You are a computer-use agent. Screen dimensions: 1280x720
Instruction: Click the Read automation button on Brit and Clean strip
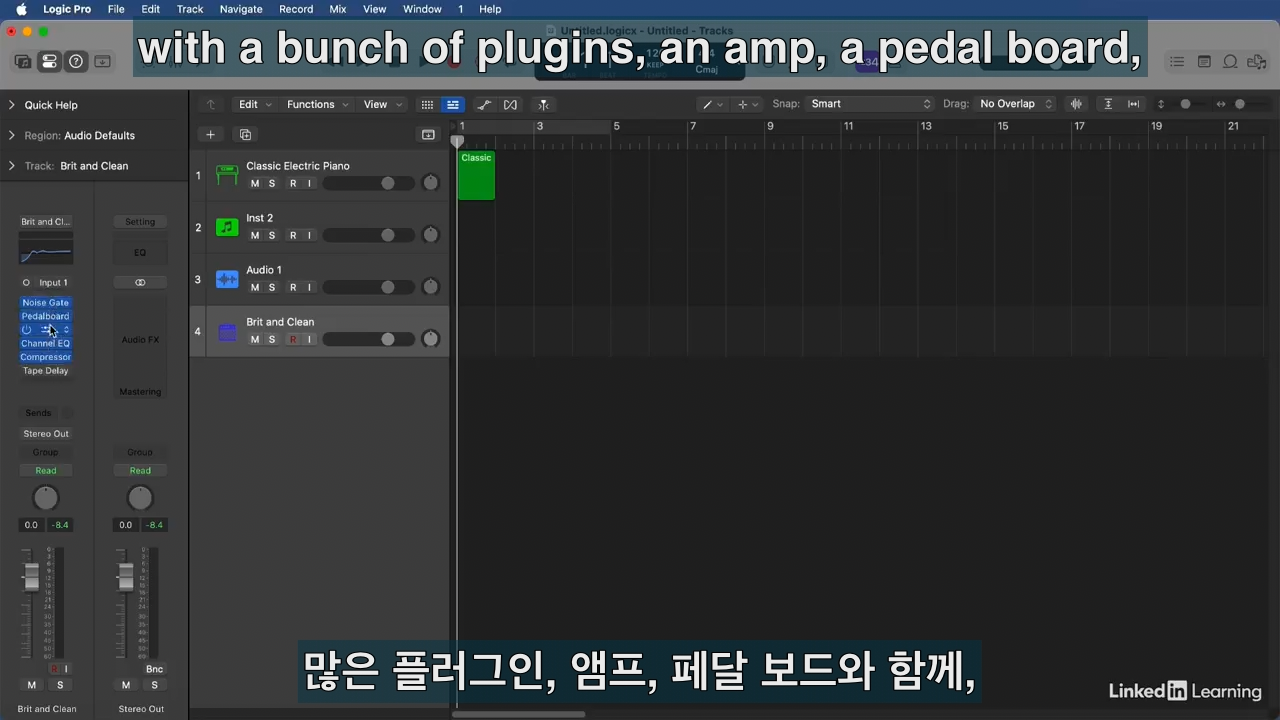(46, 471)
